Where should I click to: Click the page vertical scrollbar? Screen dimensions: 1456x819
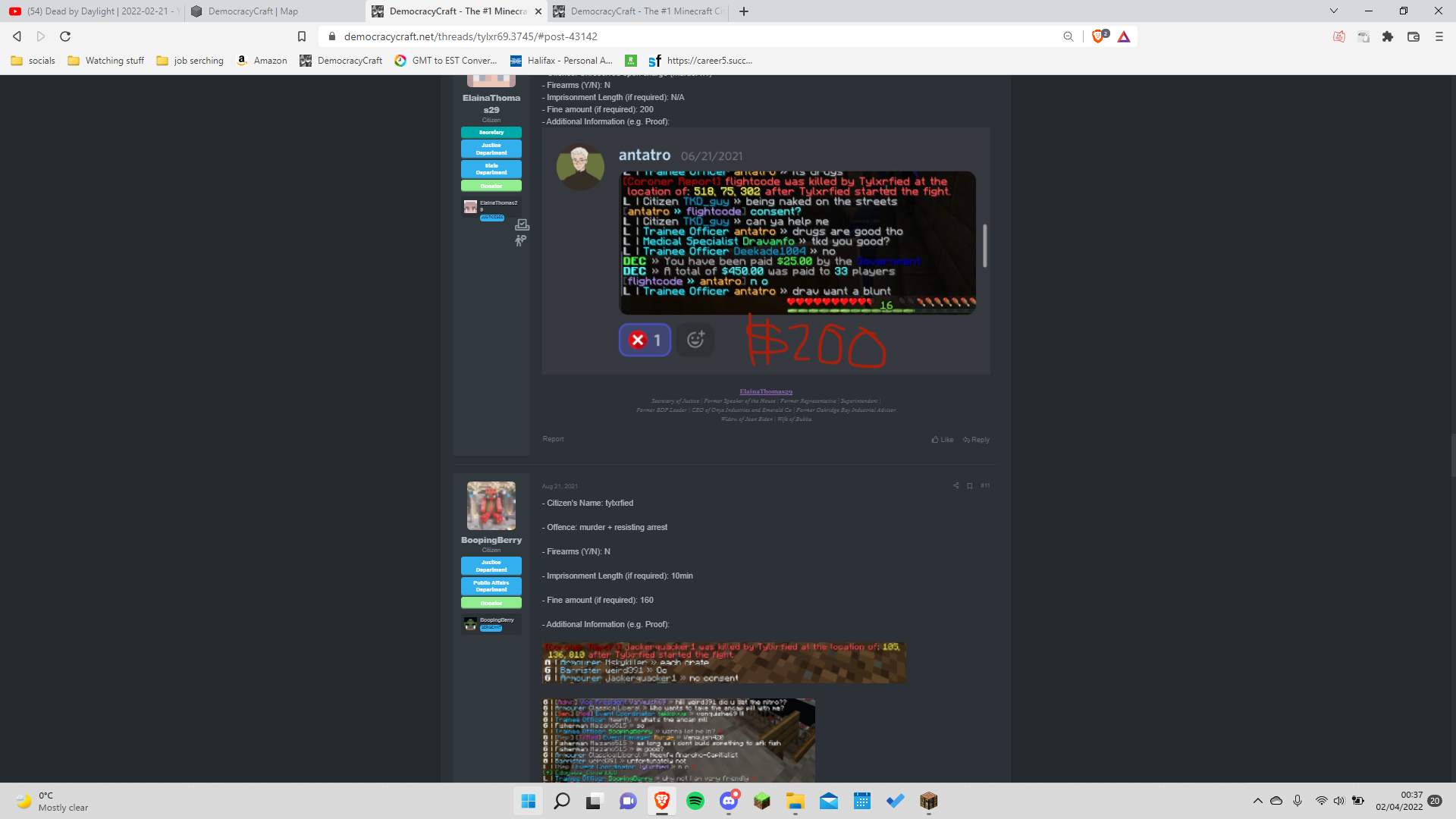pyautogui.click(x=1452, y=455)
